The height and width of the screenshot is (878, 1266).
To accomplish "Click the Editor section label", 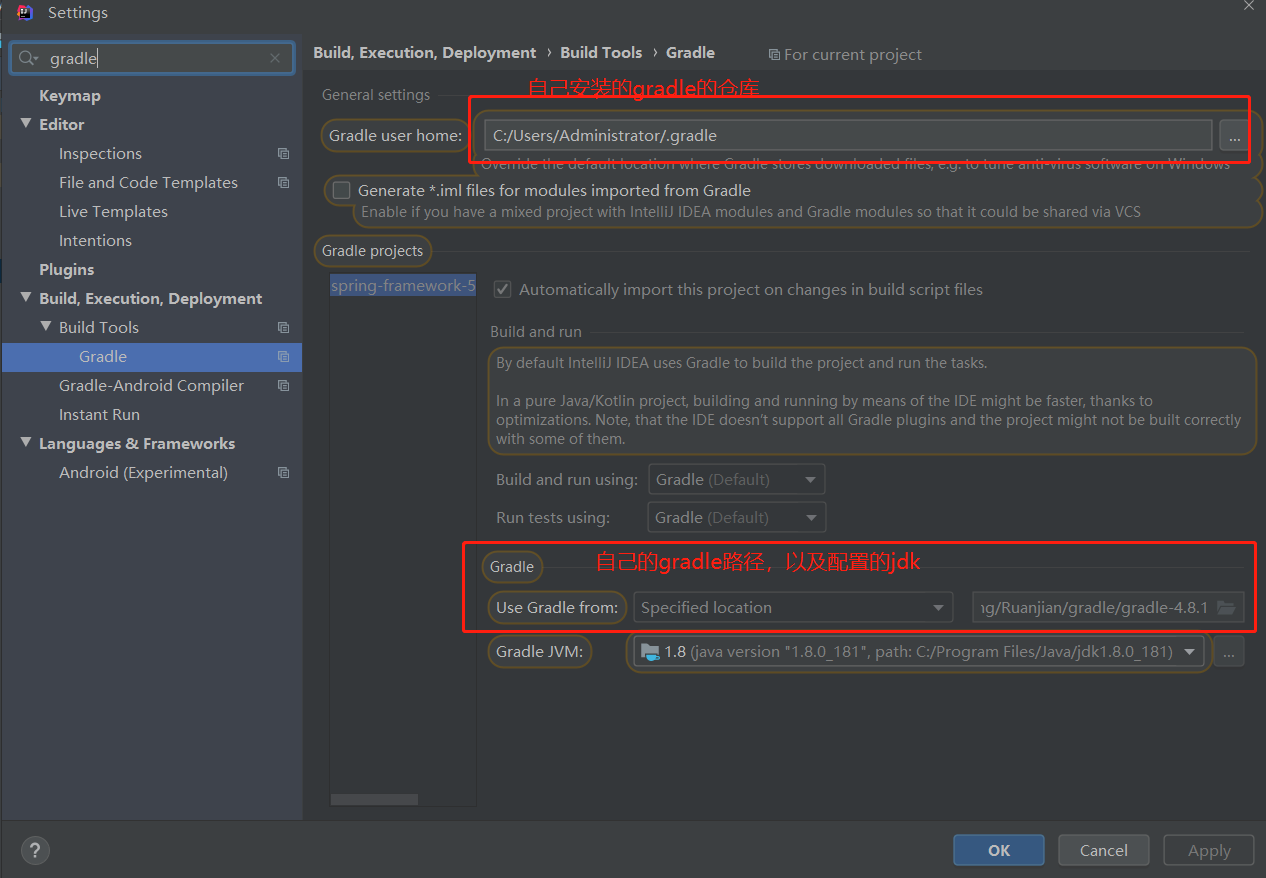I will pyautogui.click(x=62, y=125).
